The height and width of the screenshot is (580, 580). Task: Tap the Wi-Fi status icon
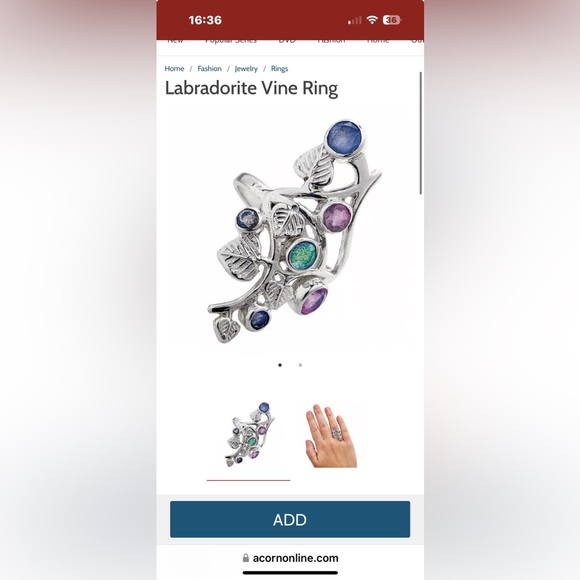click(x=372, y=20)
